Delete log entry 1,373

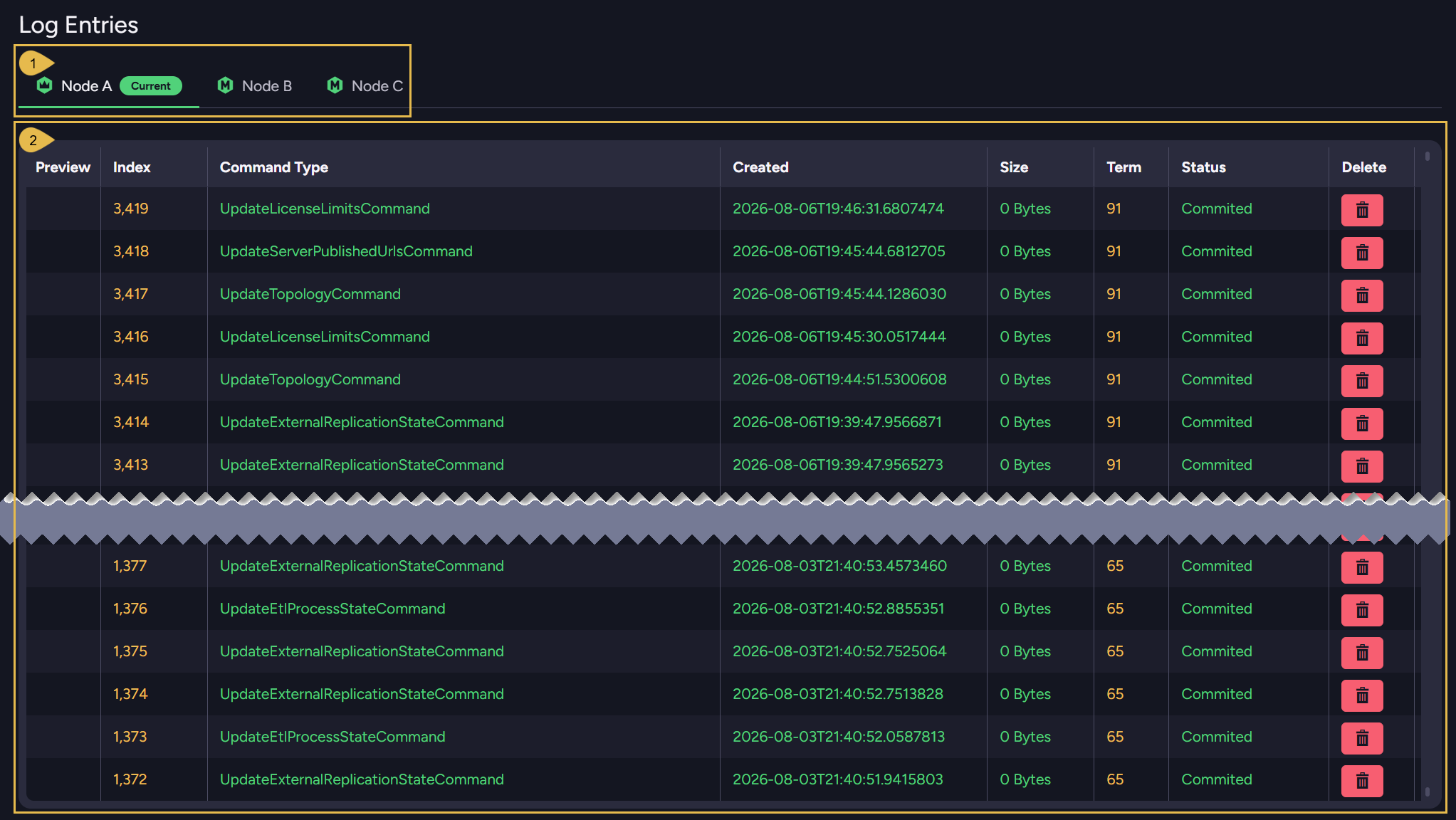coord(1362,738)
